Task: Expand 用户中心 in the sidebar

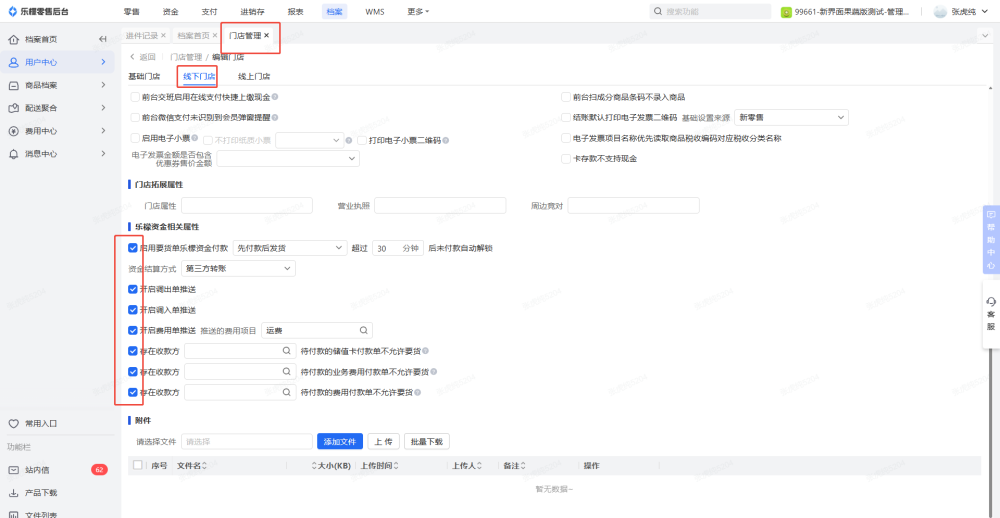Action: click(x=103, y=63)
